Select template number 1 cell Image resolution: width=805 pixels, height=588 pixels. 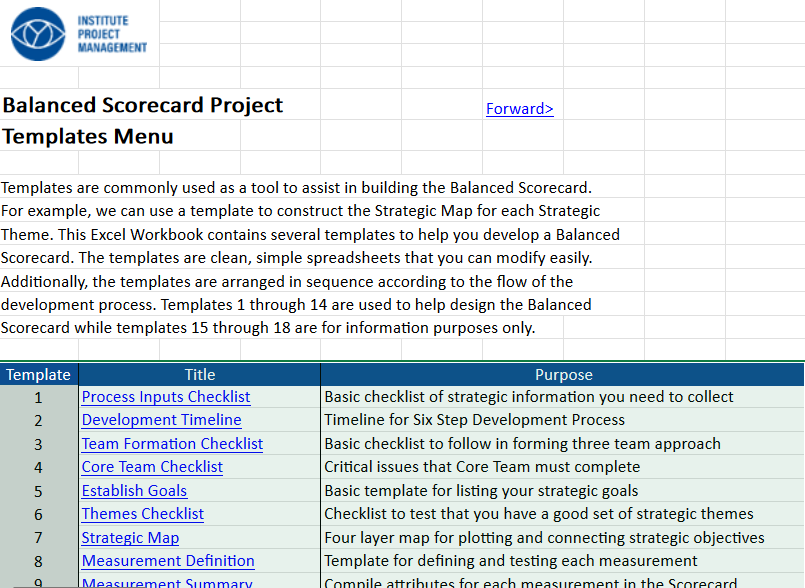tap(39, 397)
